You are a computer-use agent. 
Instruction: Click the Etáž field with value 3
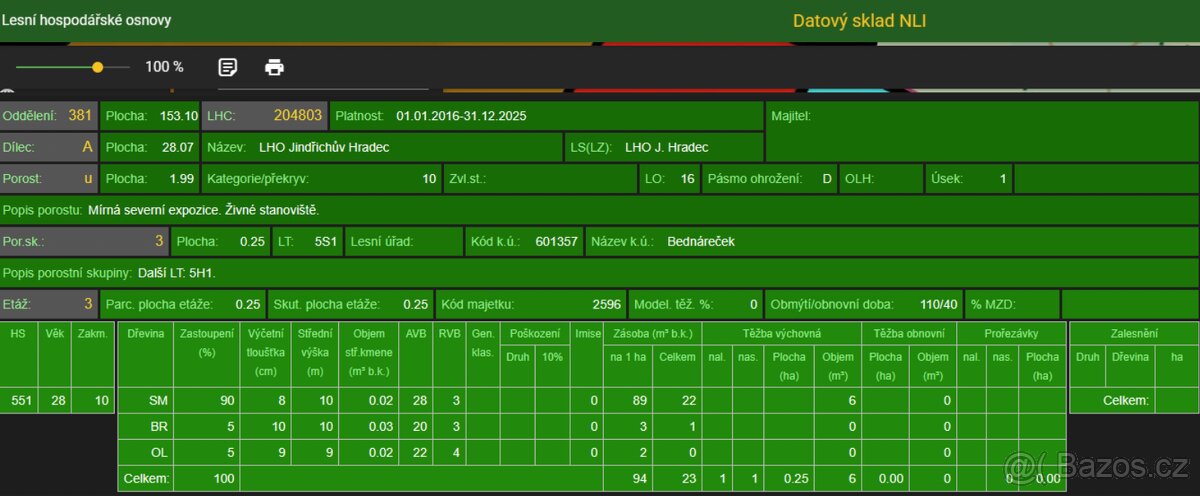pos(49,304)
